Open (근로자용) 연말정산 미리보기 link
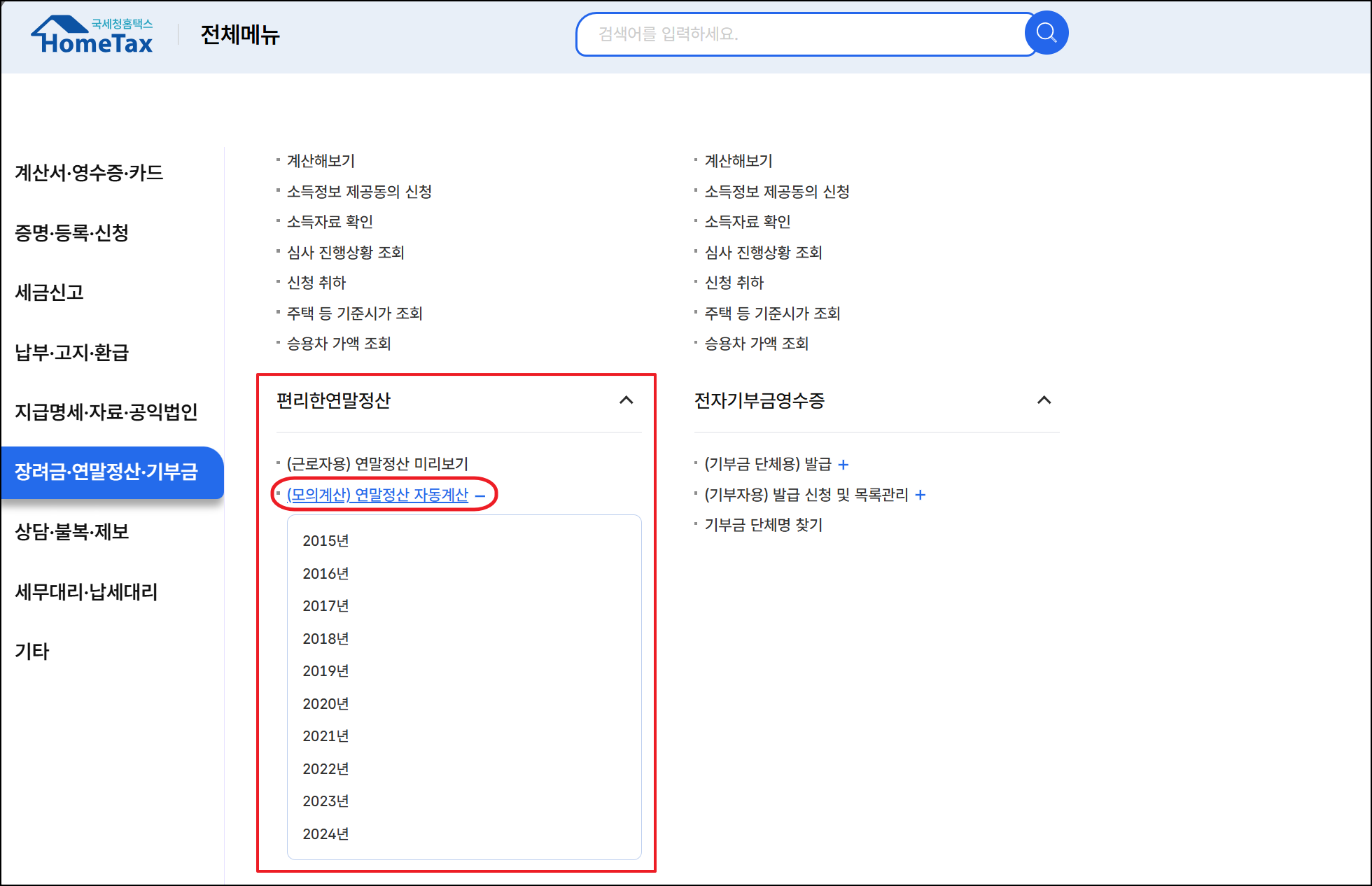1372x886 pixels. 377,464
